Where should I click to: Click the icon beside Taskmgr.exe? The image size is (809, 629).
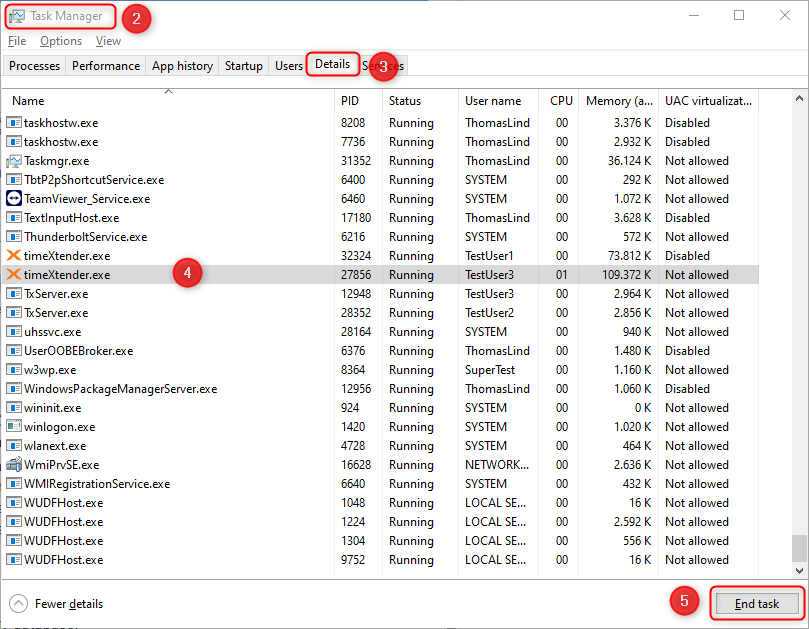(14, 161)
